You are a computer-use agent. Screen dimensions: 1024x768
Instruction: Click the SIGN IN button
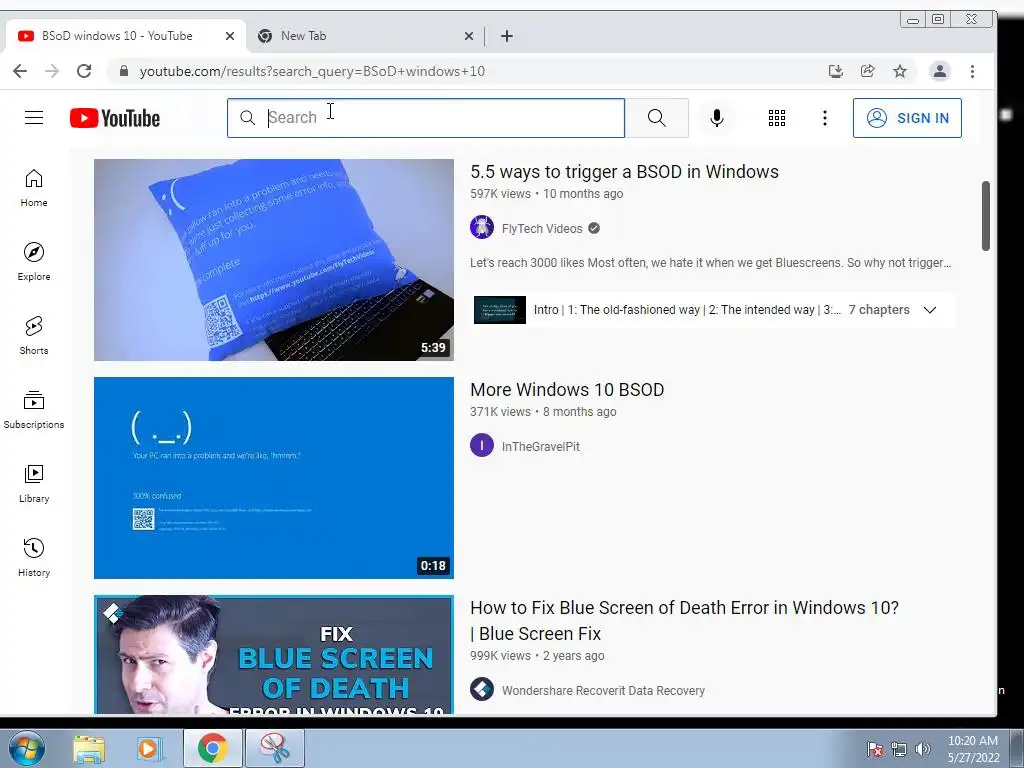pyautogui.click(x=907, y=118)
